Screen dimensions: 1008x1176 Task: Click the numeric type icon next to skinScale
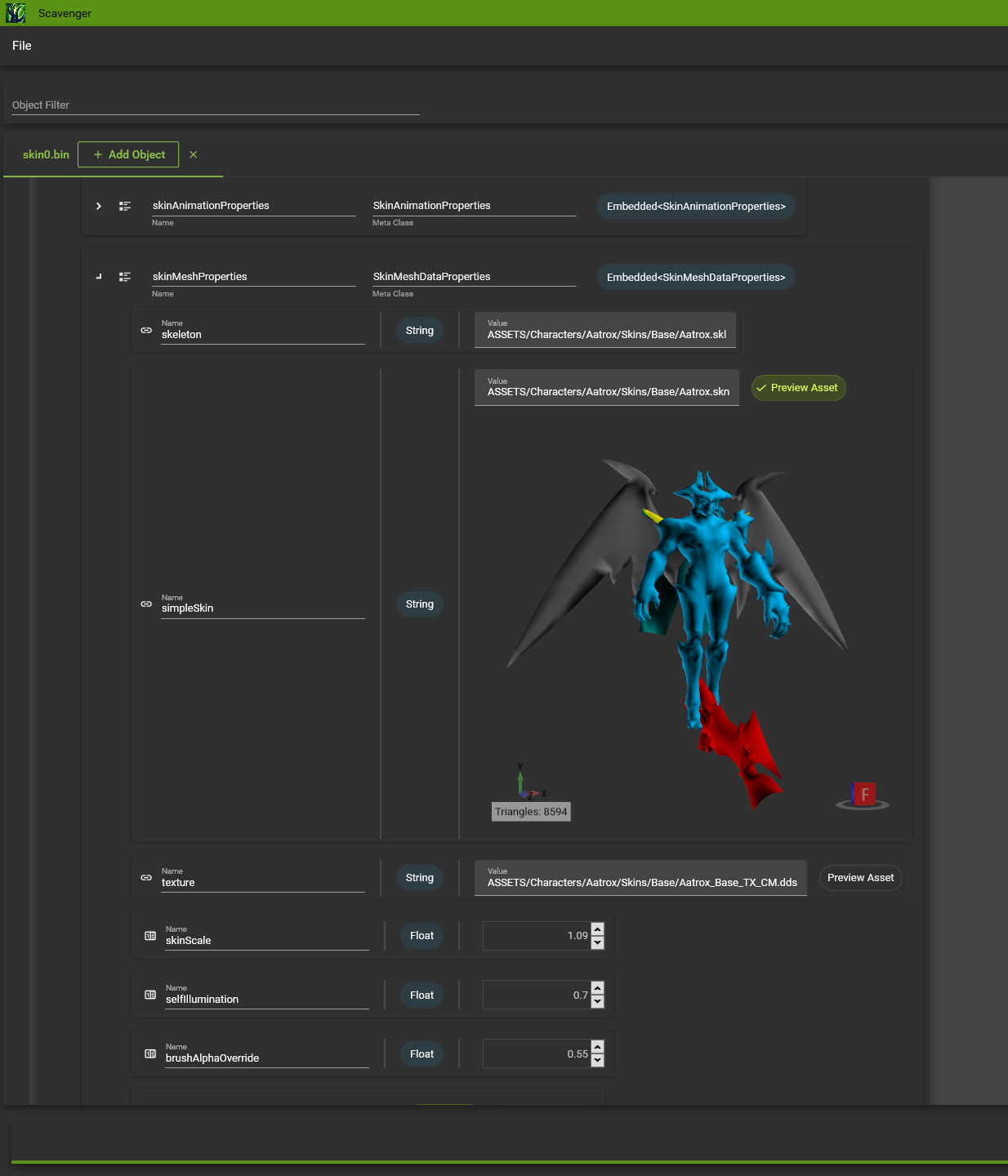(x=149, y=936)
